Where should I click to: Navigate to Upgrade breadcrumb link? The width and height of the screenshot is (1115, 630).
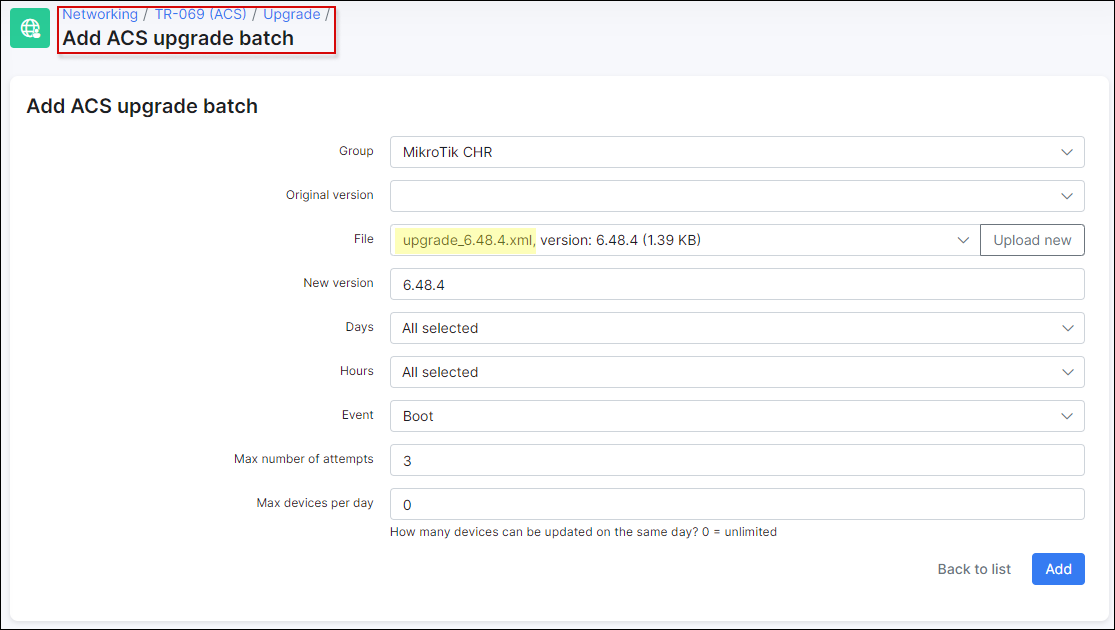click(291, 15)
